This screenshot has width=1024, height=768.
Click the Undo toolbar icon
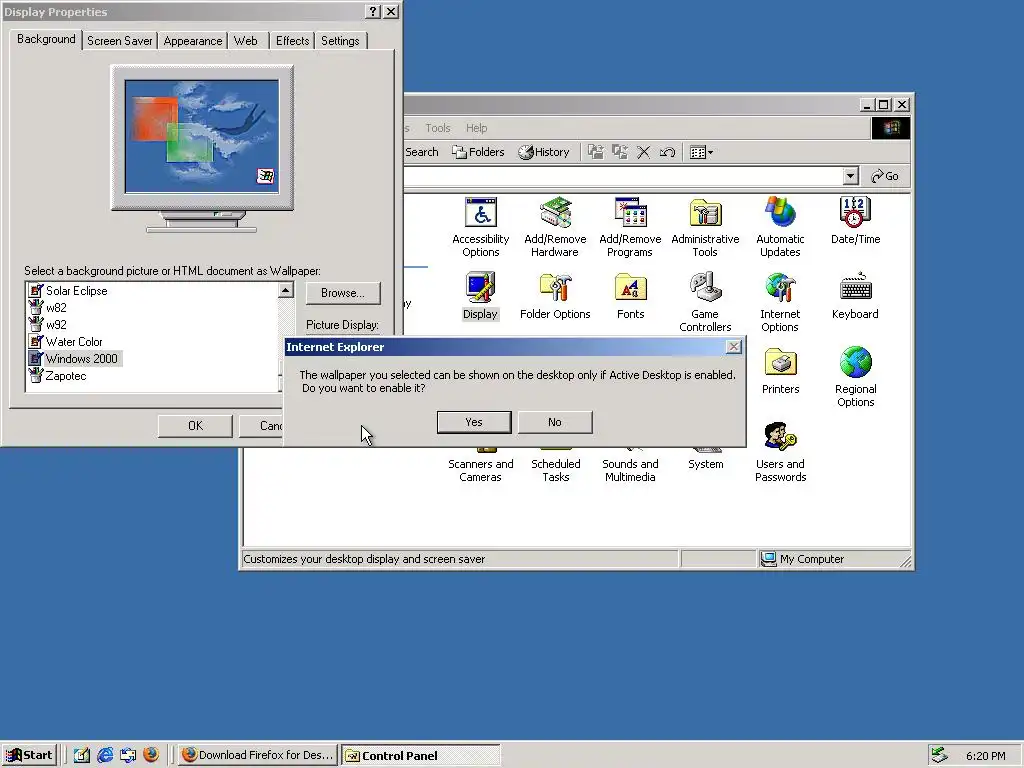point(667,152)
